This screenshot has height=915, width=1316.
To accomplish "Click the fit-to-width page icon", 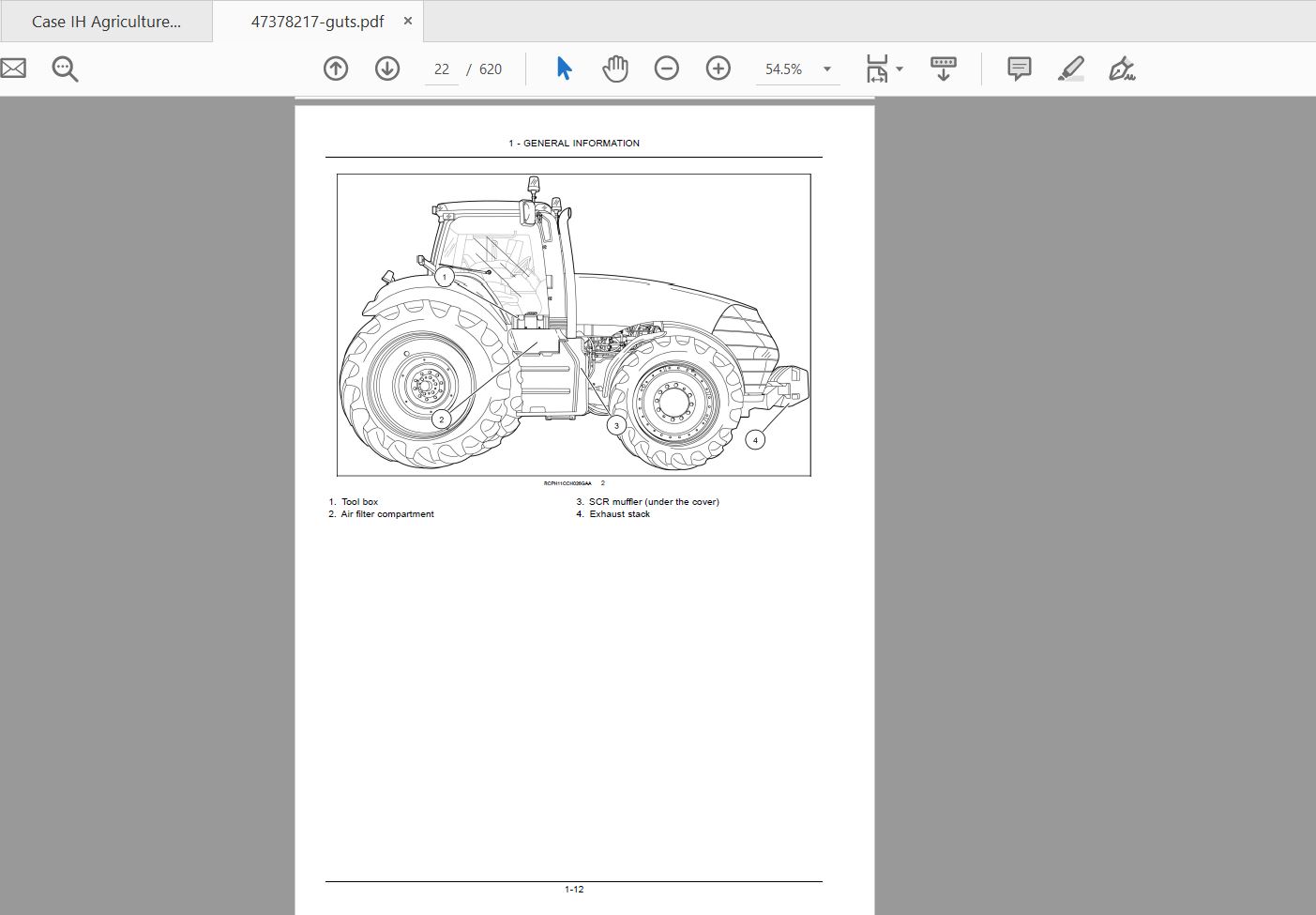I will [878, 68].
